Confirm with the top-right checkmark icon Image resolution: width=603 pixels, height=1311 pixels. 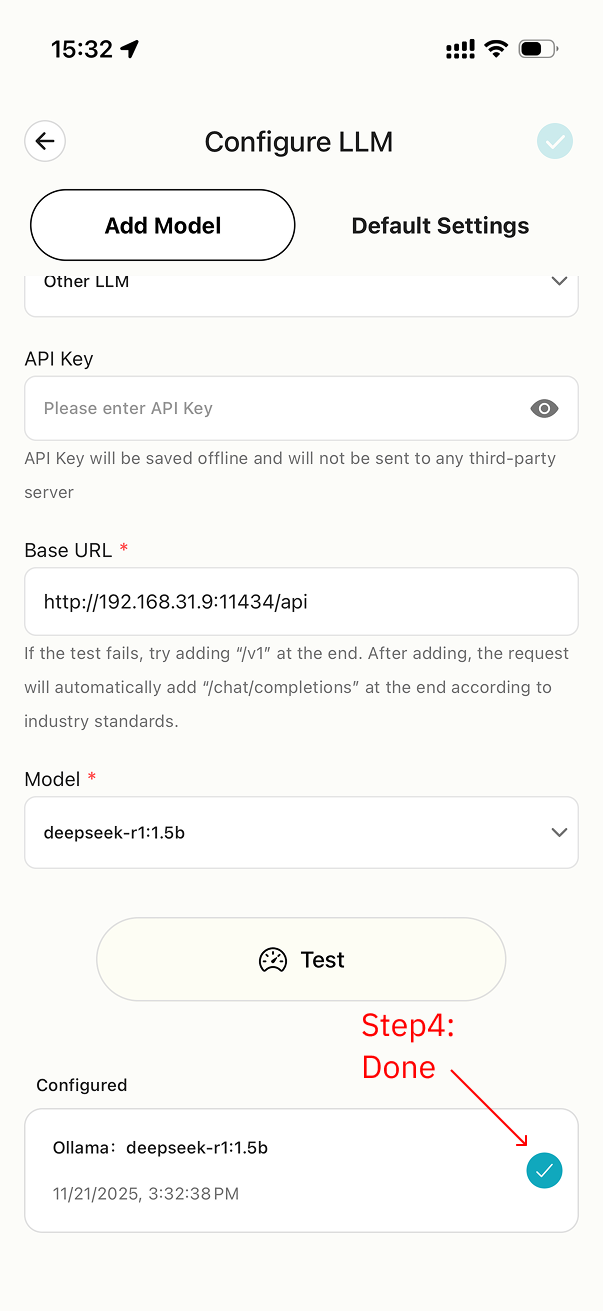(x=555, y=141)
